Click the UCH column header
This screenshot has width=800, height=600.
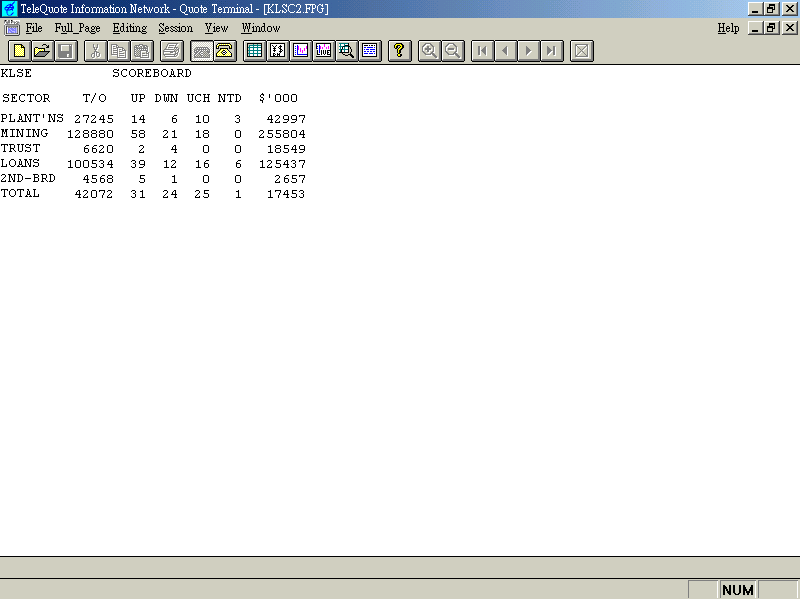point(198,98)
